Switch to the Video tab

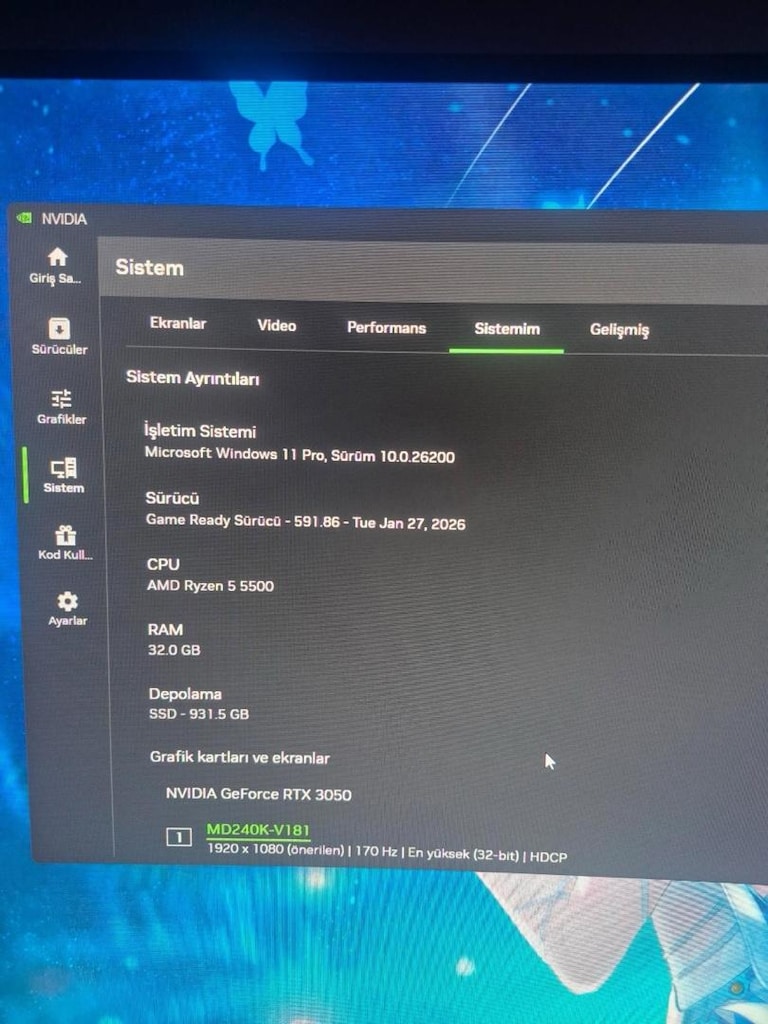(x=277, y=325)
